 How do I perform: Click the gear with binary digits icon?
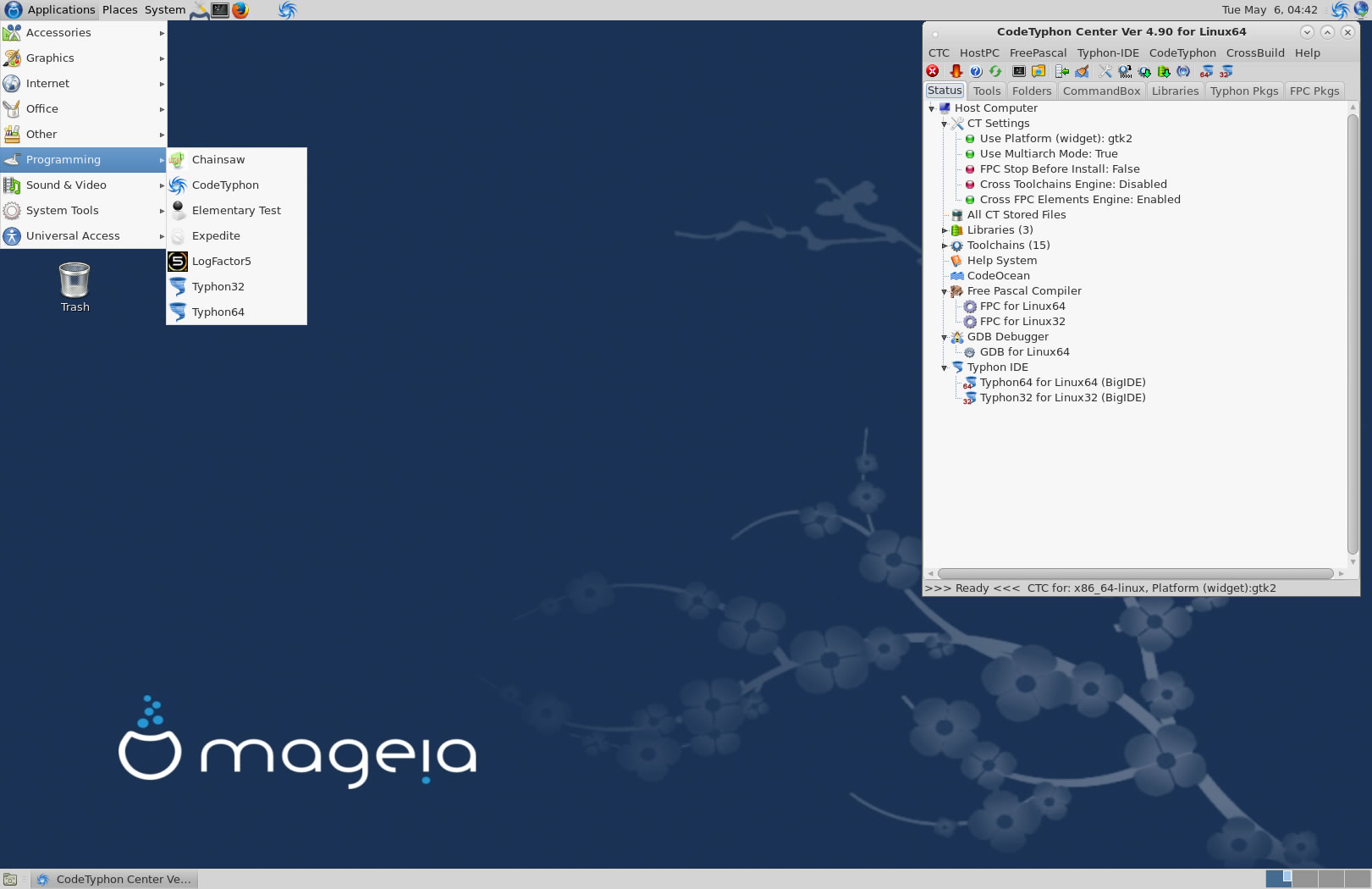click(1125, 71)
